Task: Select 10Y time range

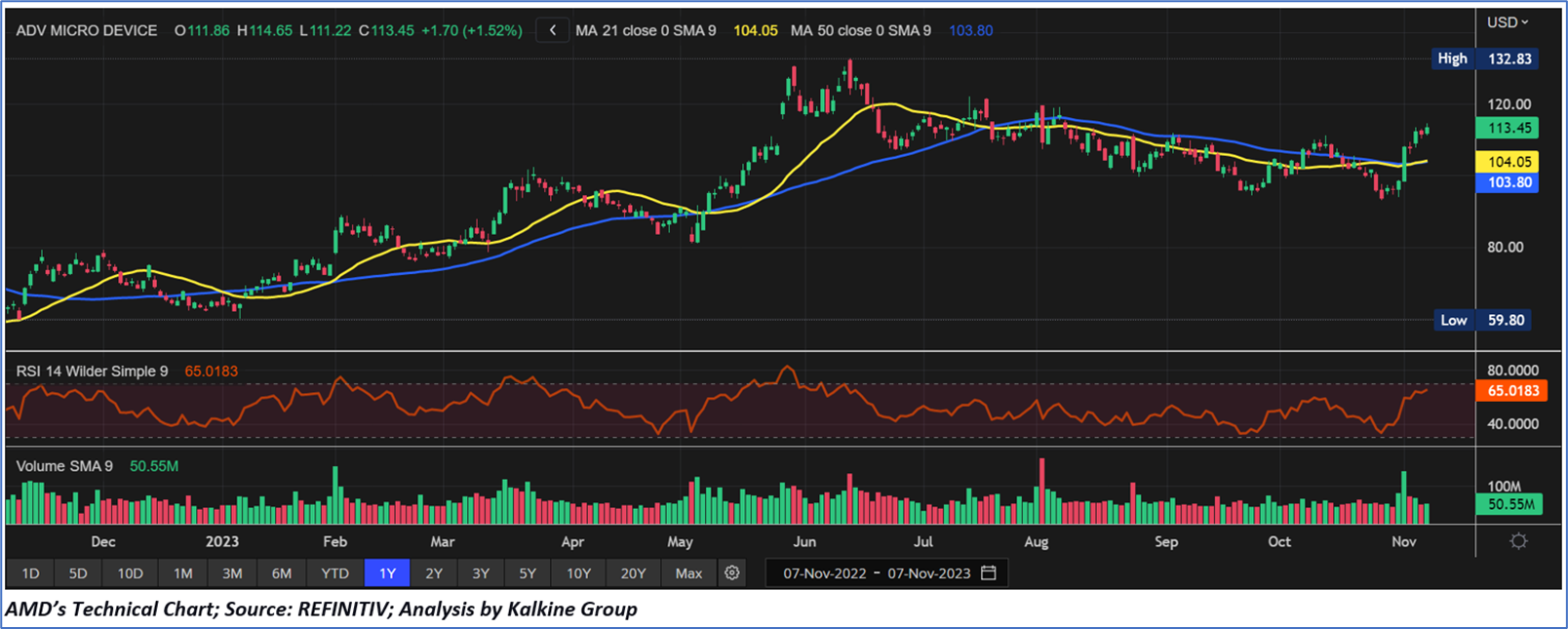Action: click(579, 573)
